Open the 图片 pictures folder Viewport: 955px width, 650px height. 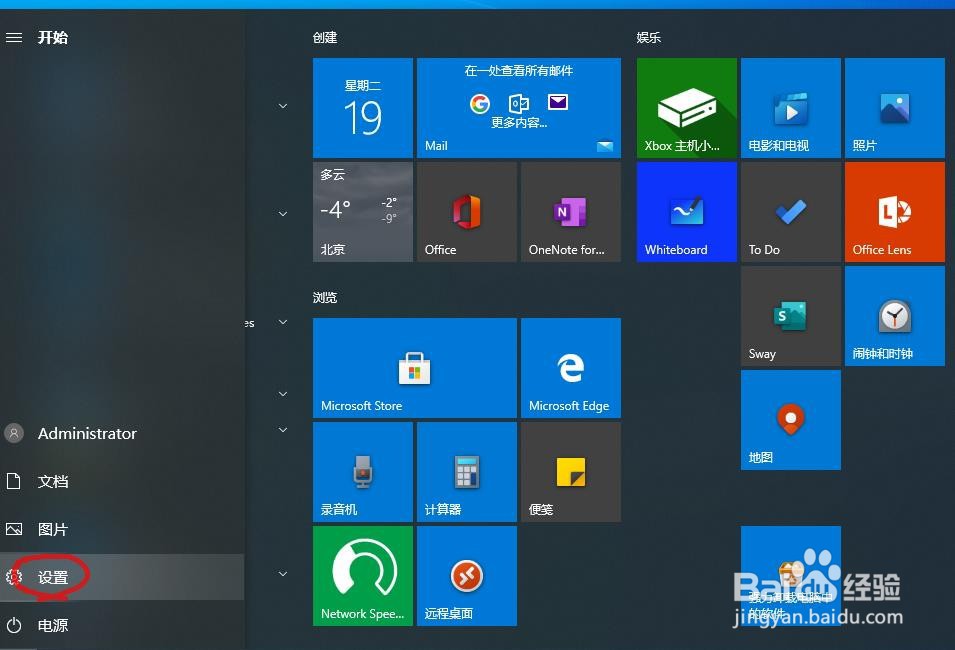122,529
